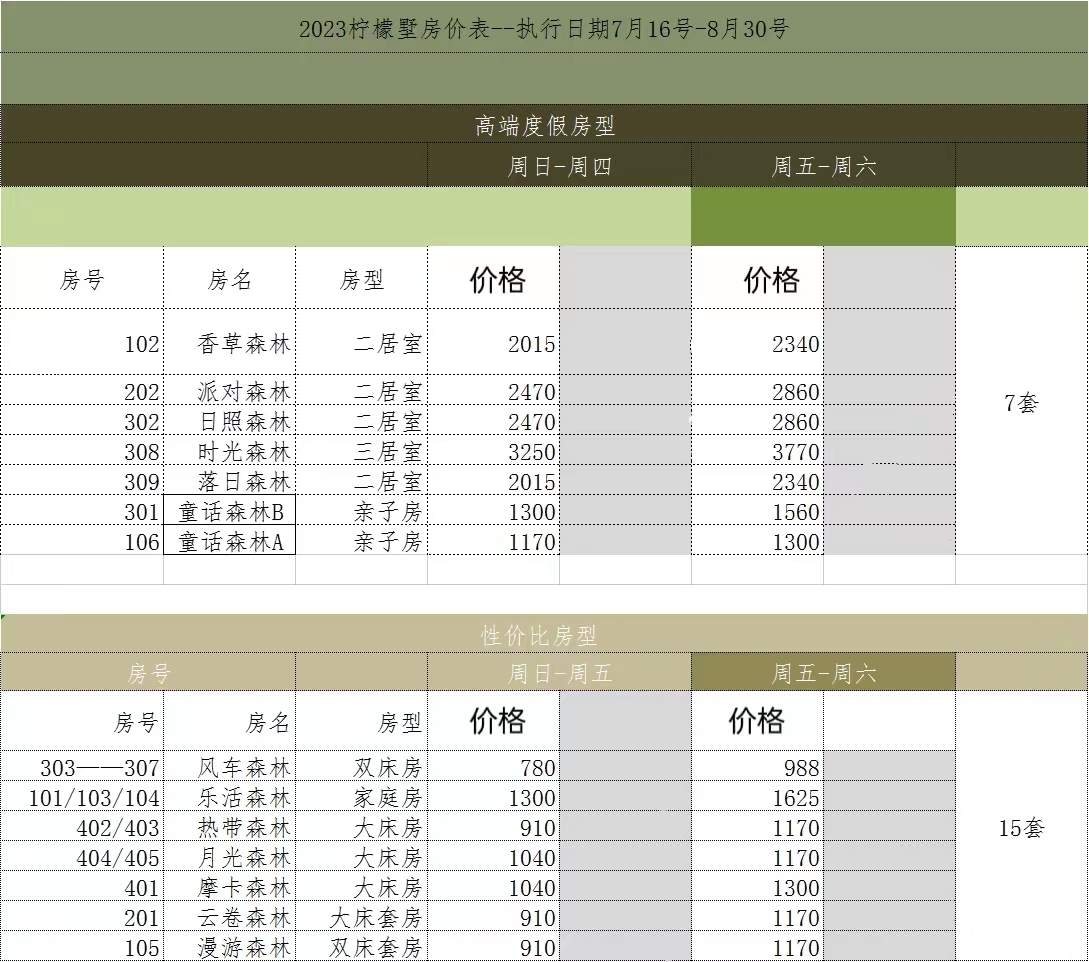The image size is (1089, 962).
Task: Select the 双床套房 room type cell
Action: [x=362, y=948]
